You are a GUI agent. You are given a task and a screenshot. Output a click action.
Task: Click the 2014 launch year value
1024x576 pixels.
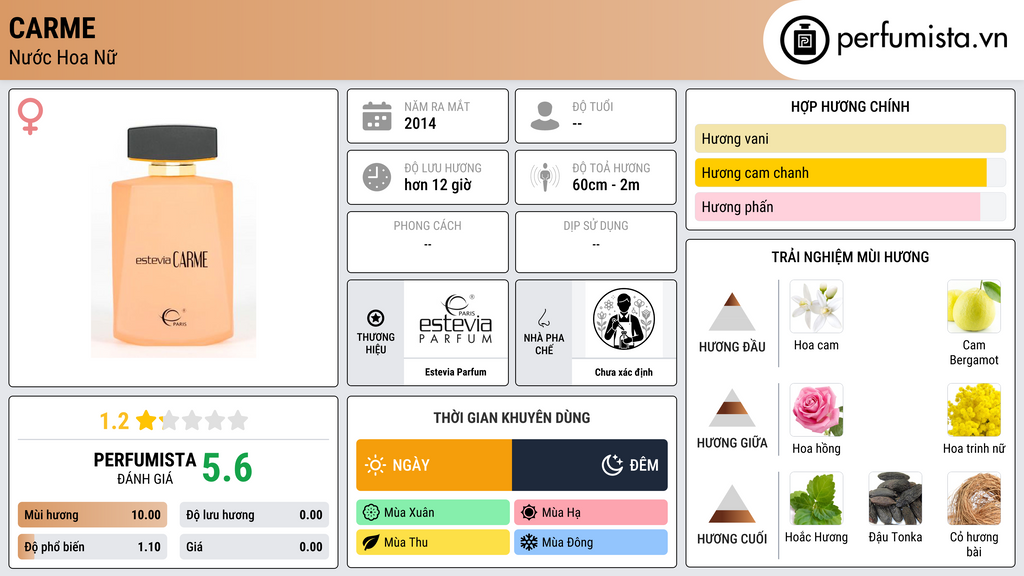pyautogui.click(x=420, y=123)
